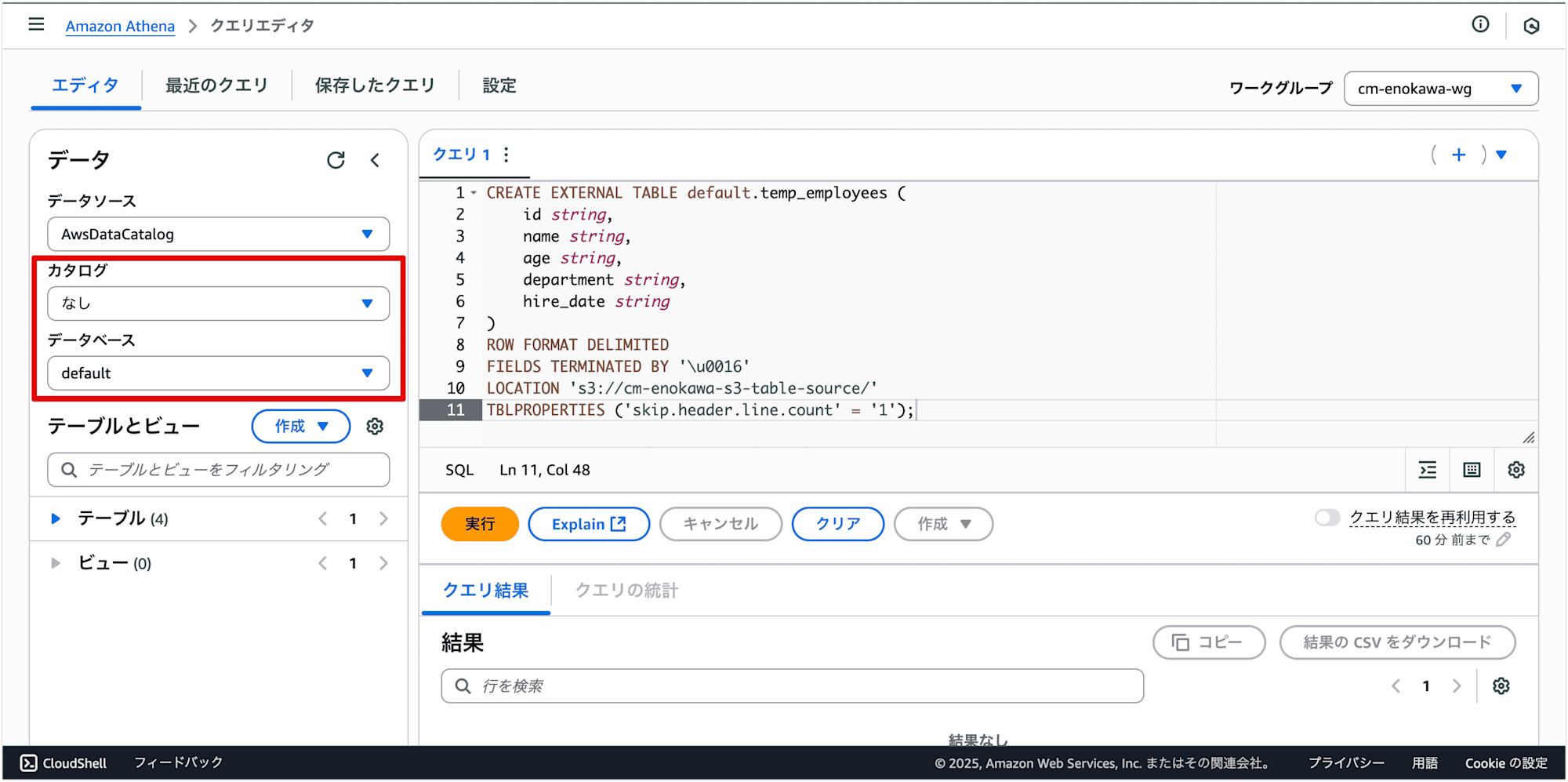The image size is (1568, 782).
Task: Select the クエリ 1 query tab
Action: [x=462, y=155]
